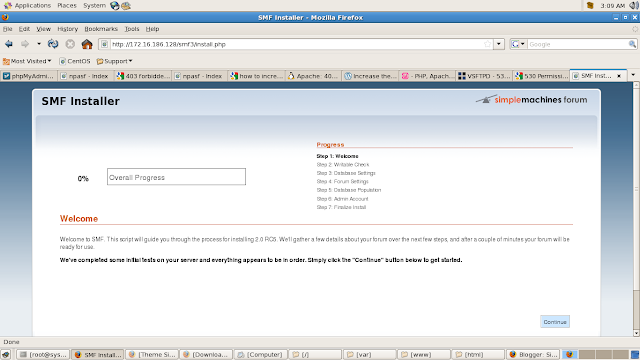Go back with the back arrow
Viewport: 640px width, 360px height.
pyautogui.click(x=9, y=44)
